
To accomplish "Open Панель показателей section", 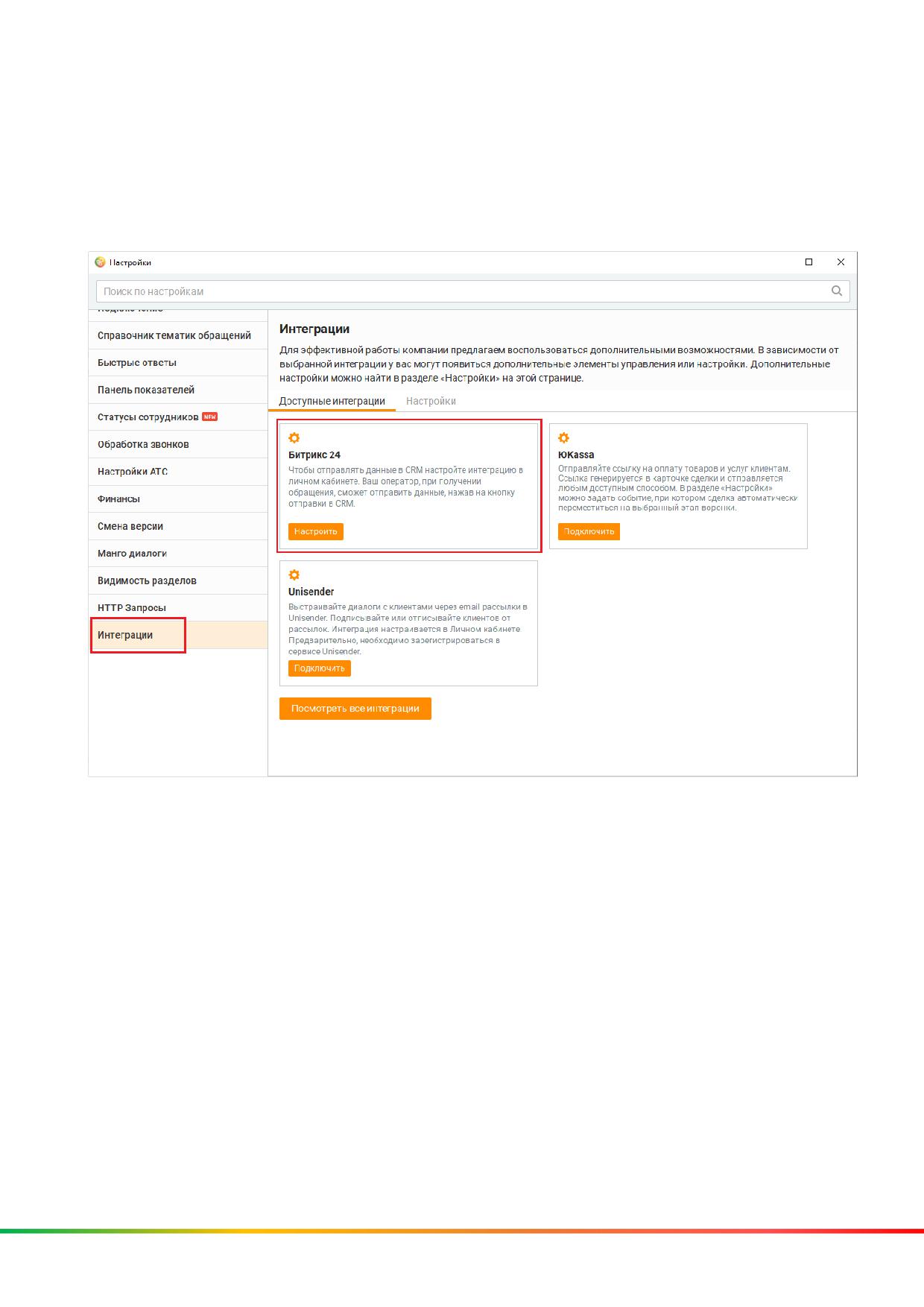I will pyautogui.click(x=178, y=390).
